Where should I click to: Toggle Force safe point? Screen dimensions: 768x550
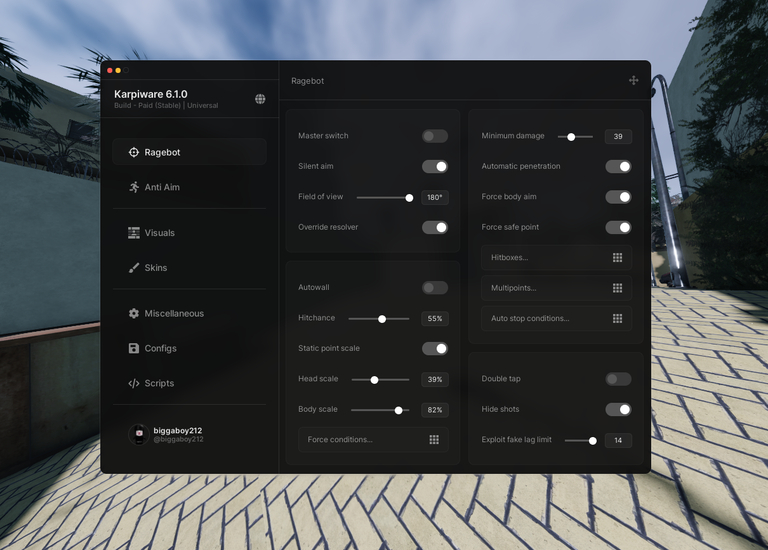tap(618, 227)
